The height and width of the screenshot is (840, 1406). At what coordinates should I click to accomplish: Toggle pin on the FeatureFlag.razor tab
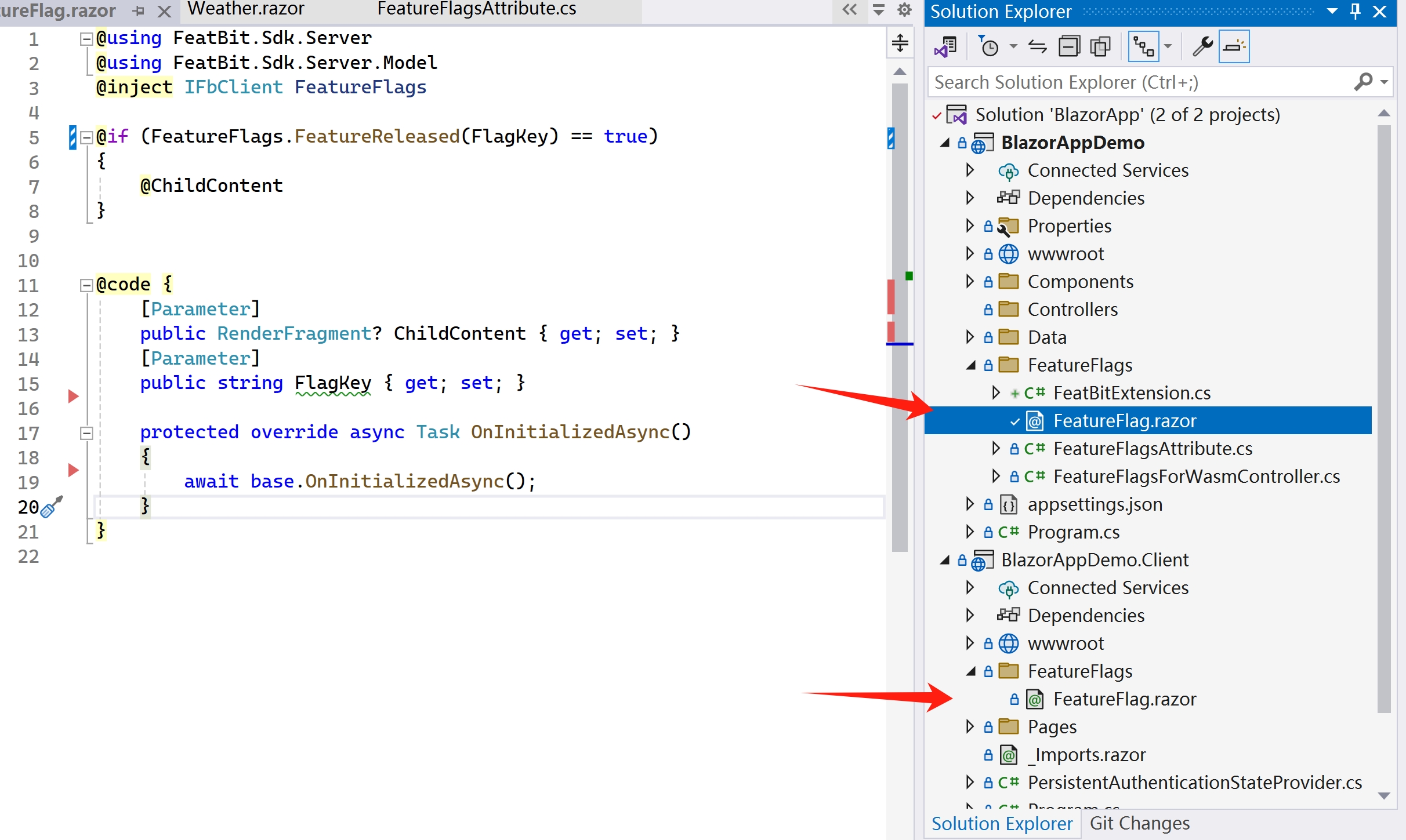139,10
